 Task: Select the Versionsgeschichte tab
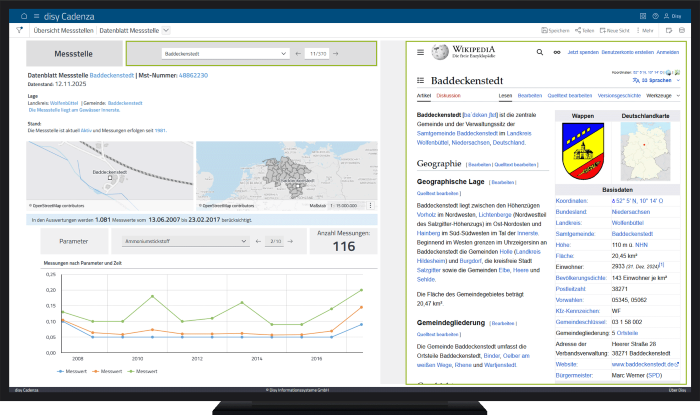click(619, 95)
